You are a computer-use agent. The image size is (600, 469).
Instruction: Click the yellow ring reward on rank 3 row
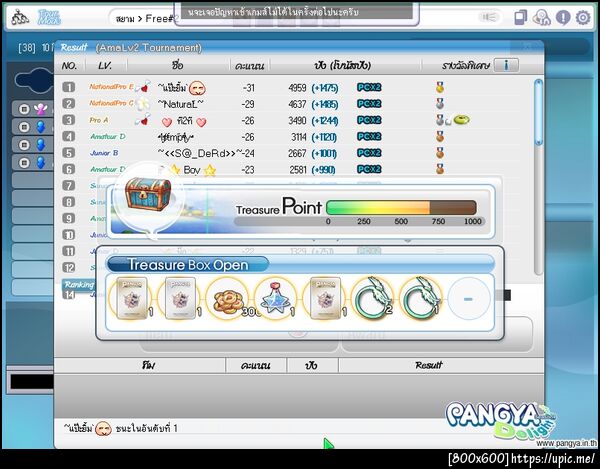(461, 120)
